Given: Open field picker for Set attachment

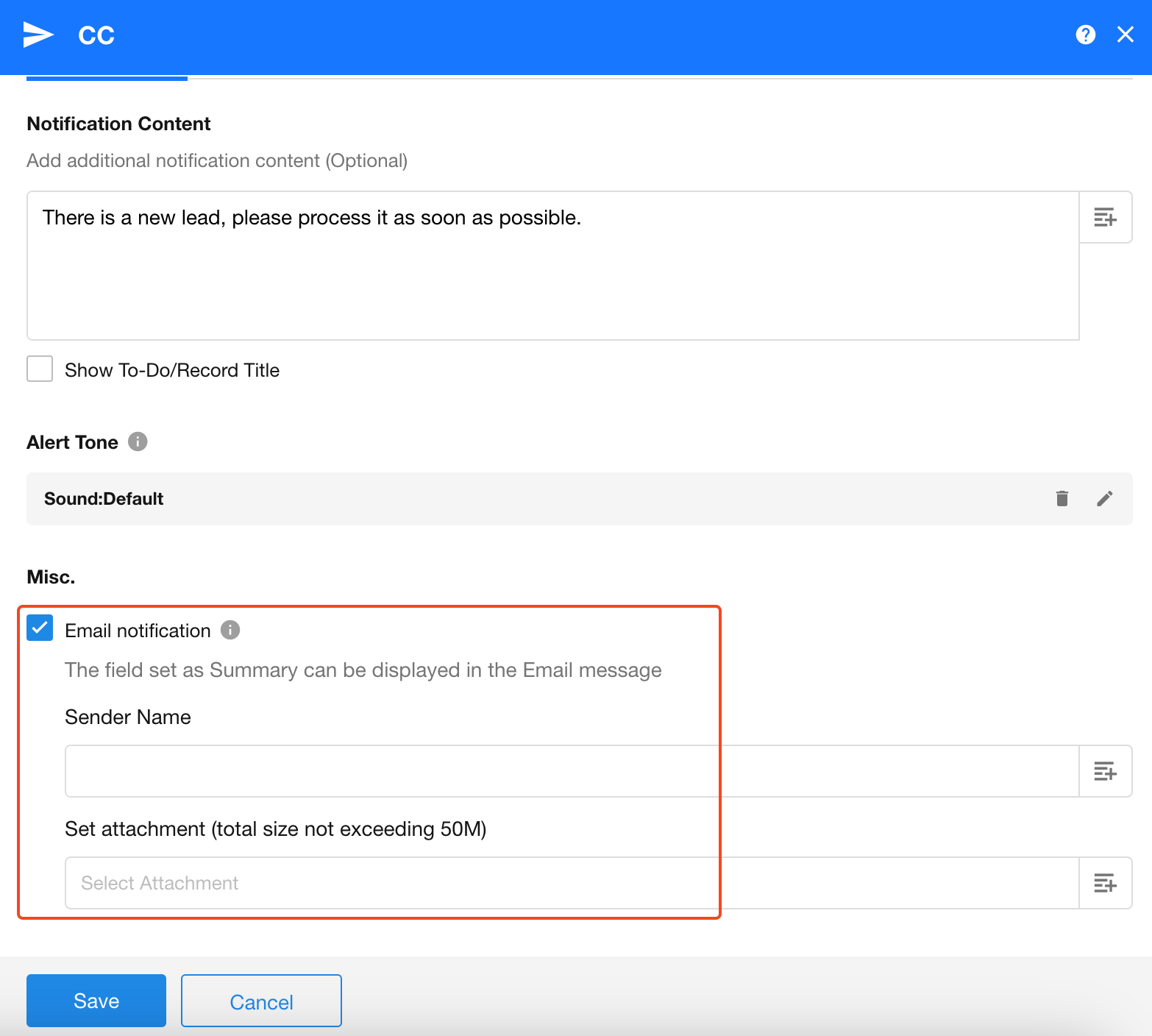Looking at the screenshot, I should point(1105,883).
